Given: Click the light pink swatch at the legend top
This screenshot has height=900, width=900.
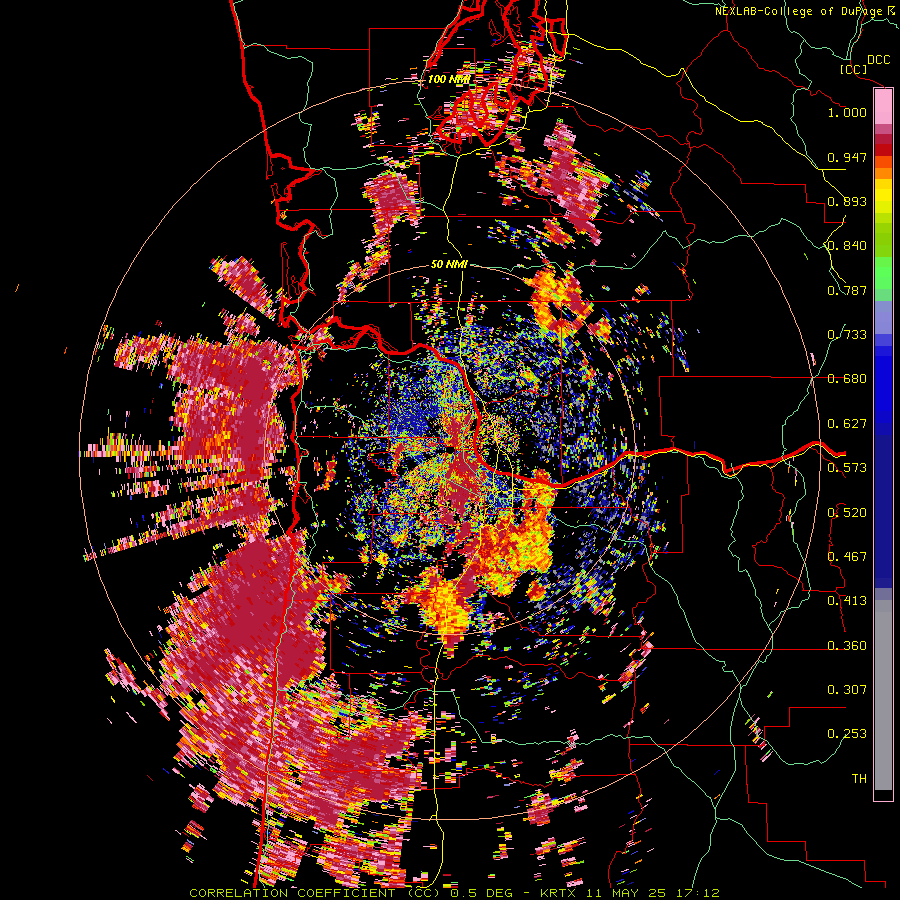Looking at the screenshot, I should pyautogui.click(x=883, y=107).
